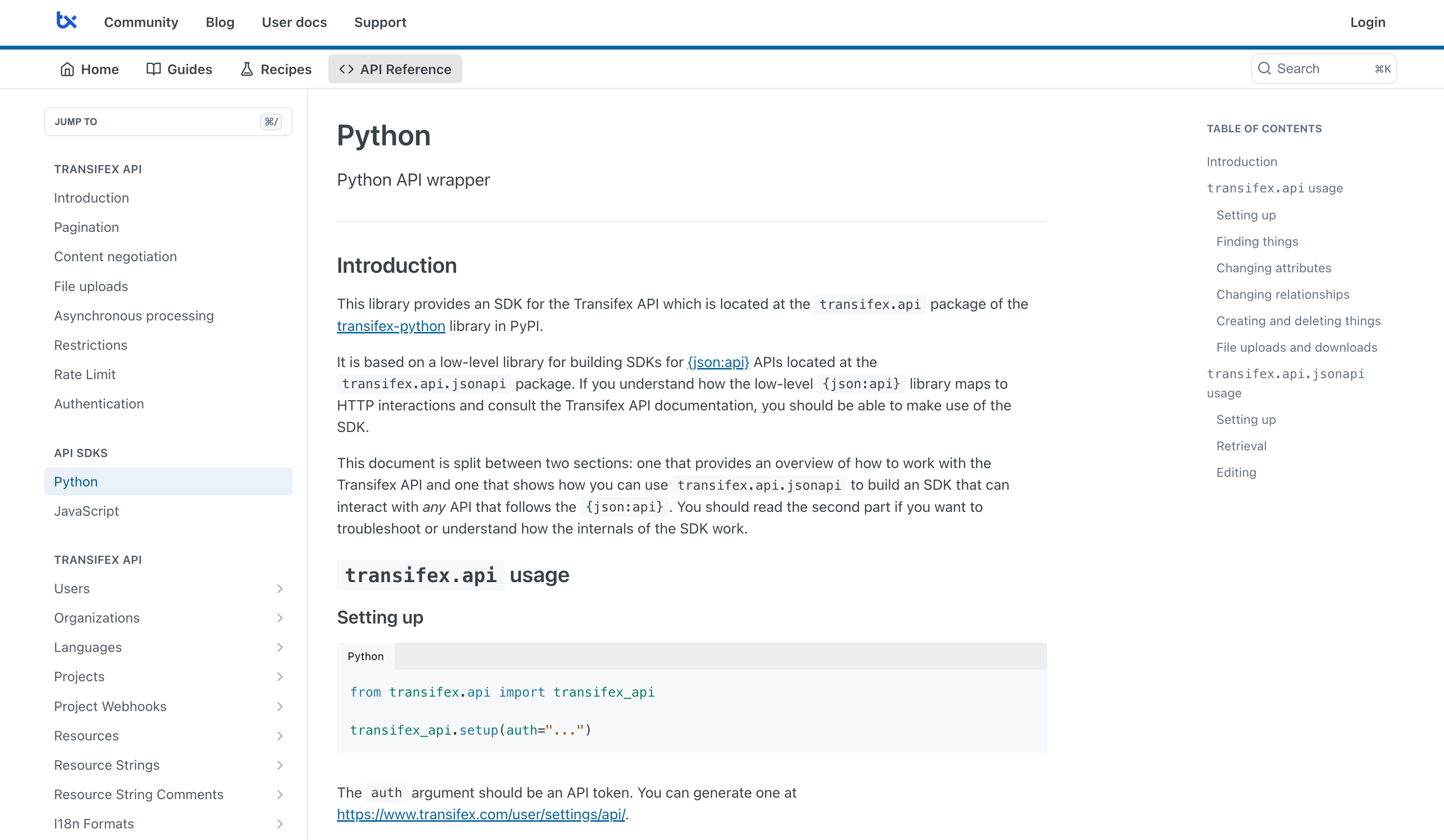Switch to the API Reference tab

395,69
